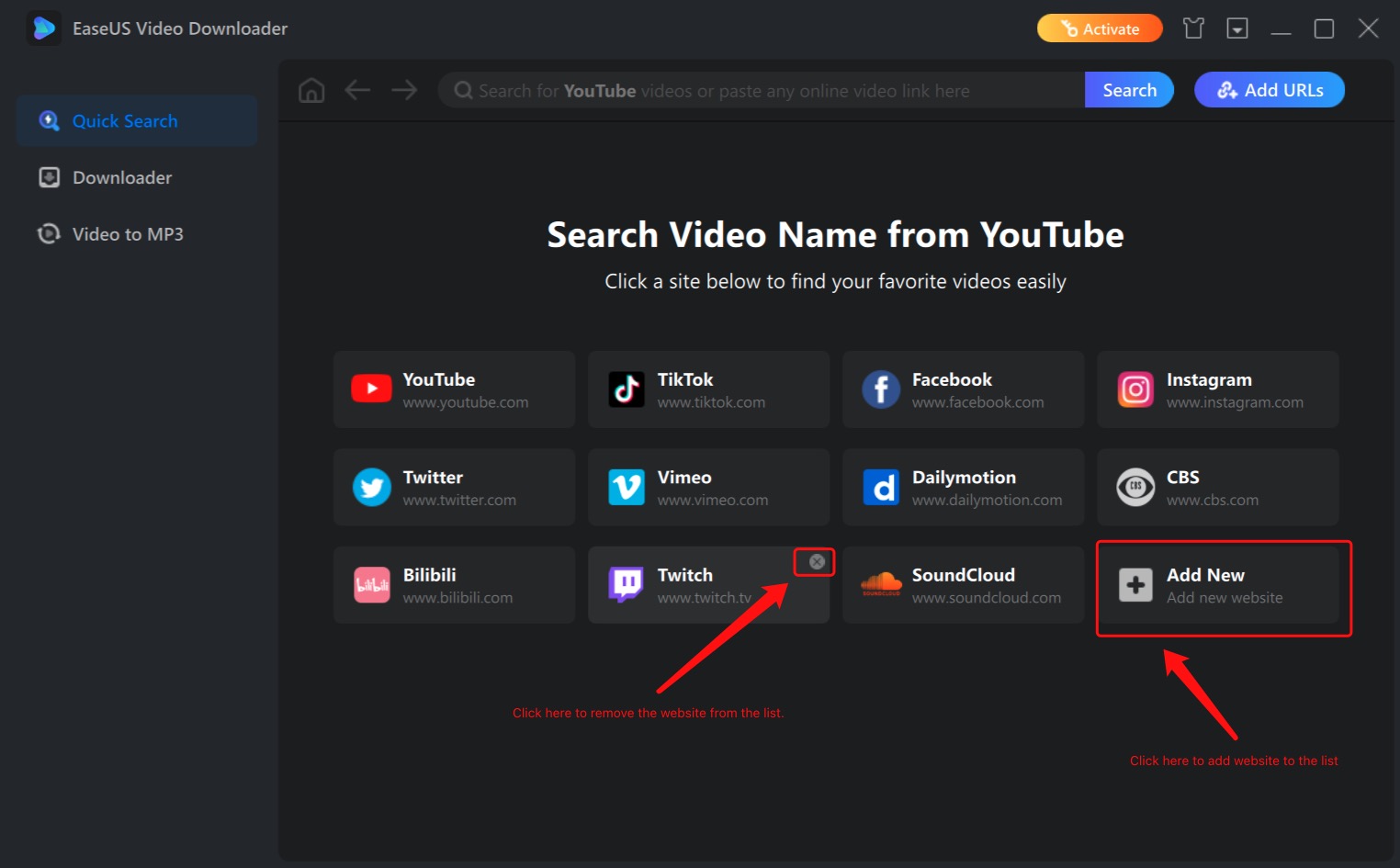Remove Twitch using the small X icon

[x=817, y=561]
